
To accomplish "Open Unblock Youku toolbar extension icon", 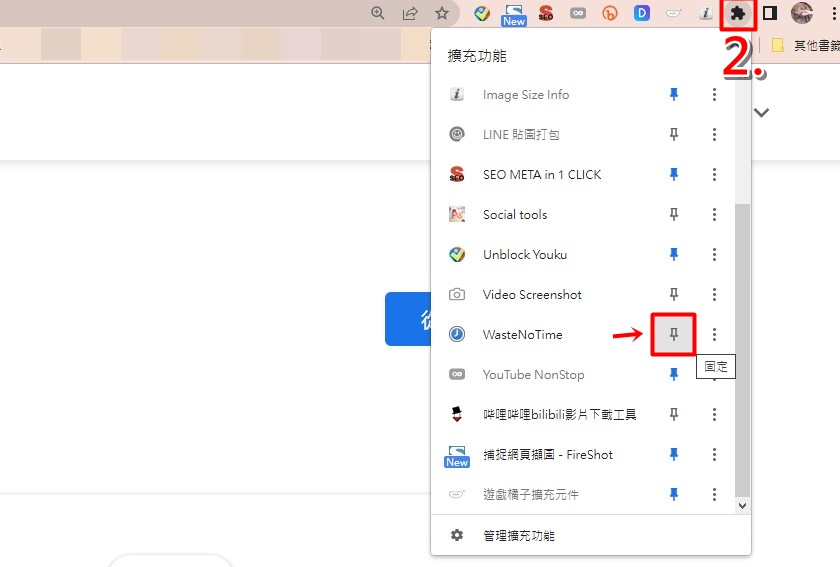I will (482, 13).
